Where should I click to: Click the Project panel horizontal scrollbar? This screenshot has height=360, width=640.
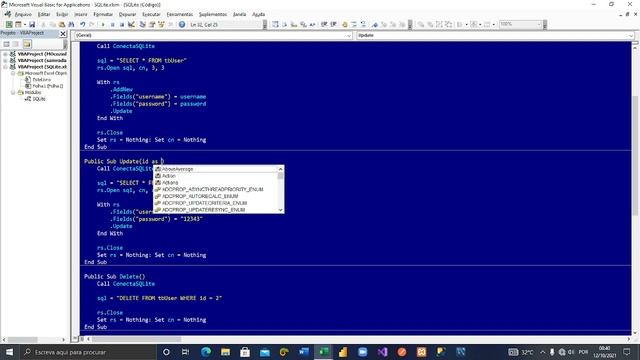coord(34,340)
